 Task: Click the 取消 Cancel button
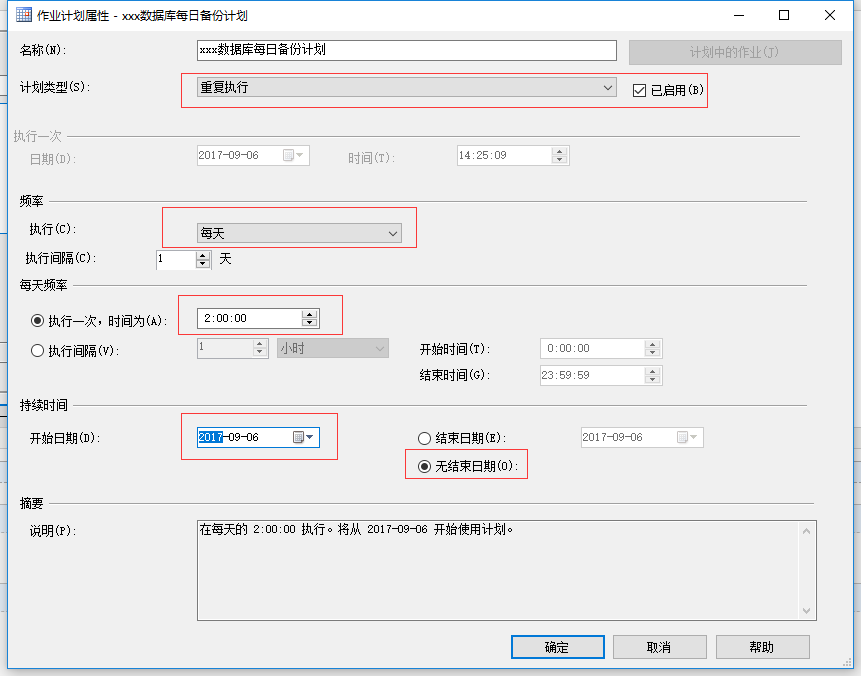659,647
